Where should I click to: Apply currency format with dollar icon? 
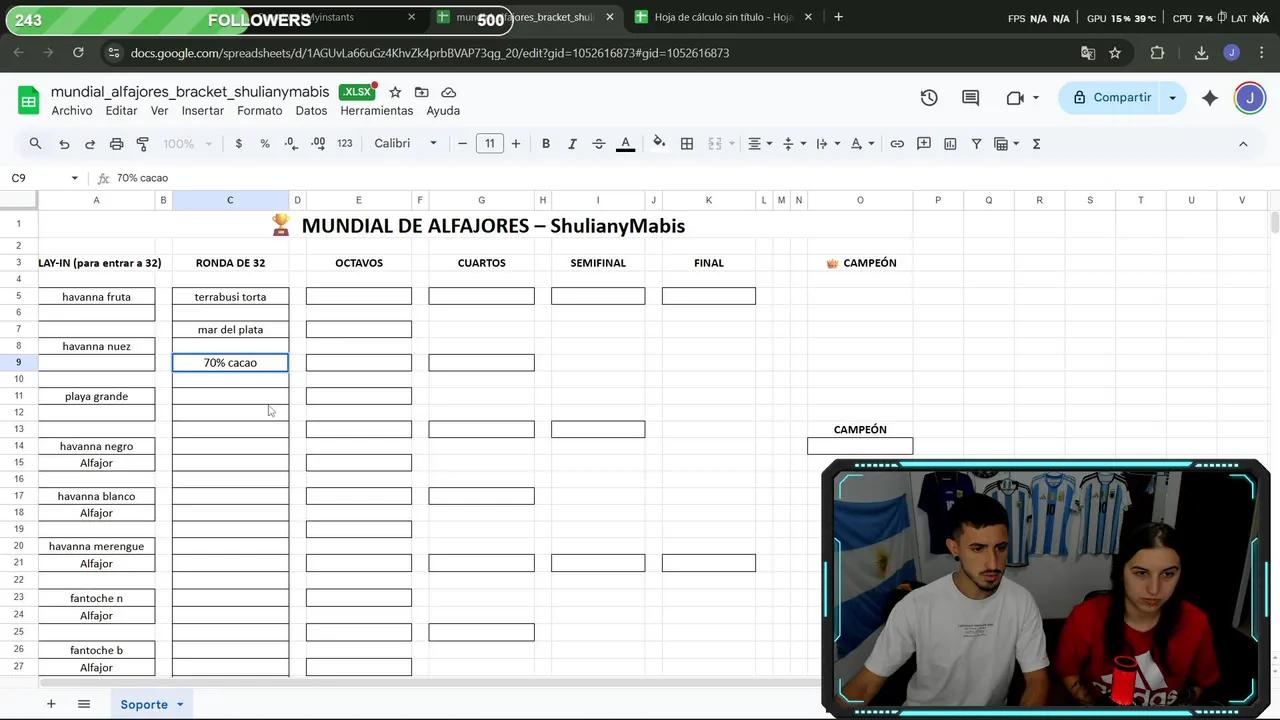pyautogui.click(x=238, y=144)
